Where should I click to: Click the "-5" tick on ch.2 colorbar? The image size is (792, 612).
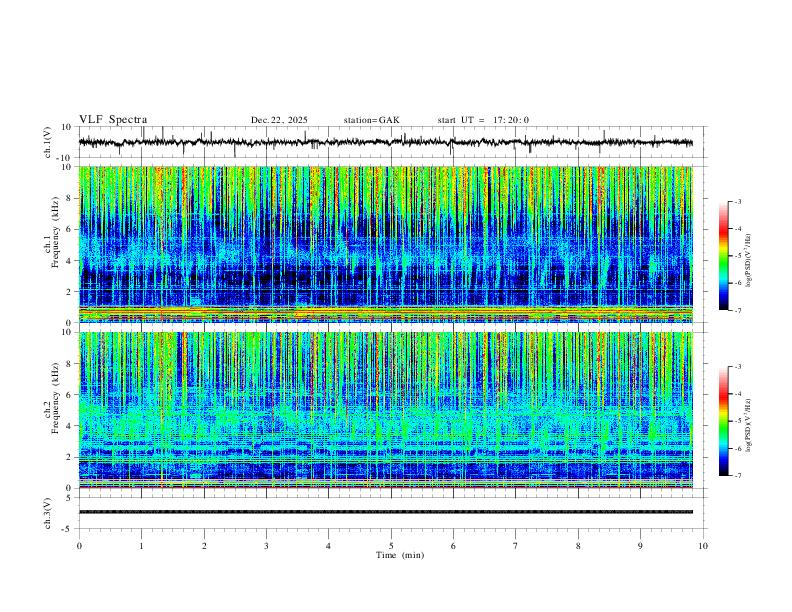click(x=737, y=421)
